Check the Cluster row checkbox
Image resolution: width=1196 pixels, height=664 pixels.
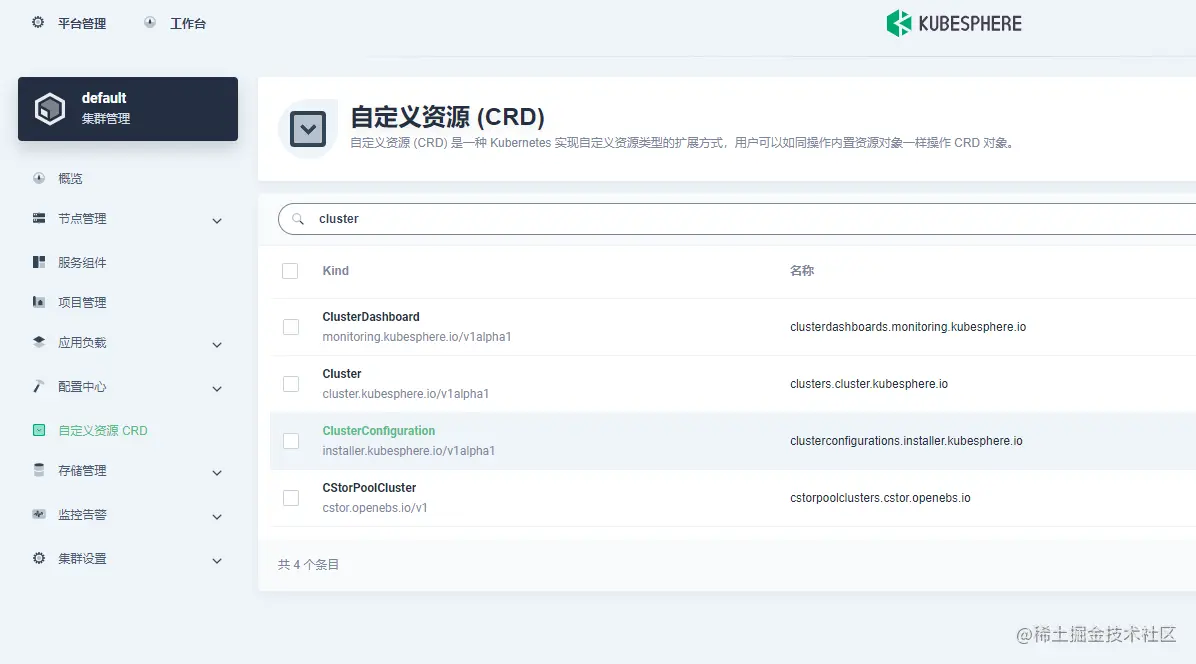point(291,384)
